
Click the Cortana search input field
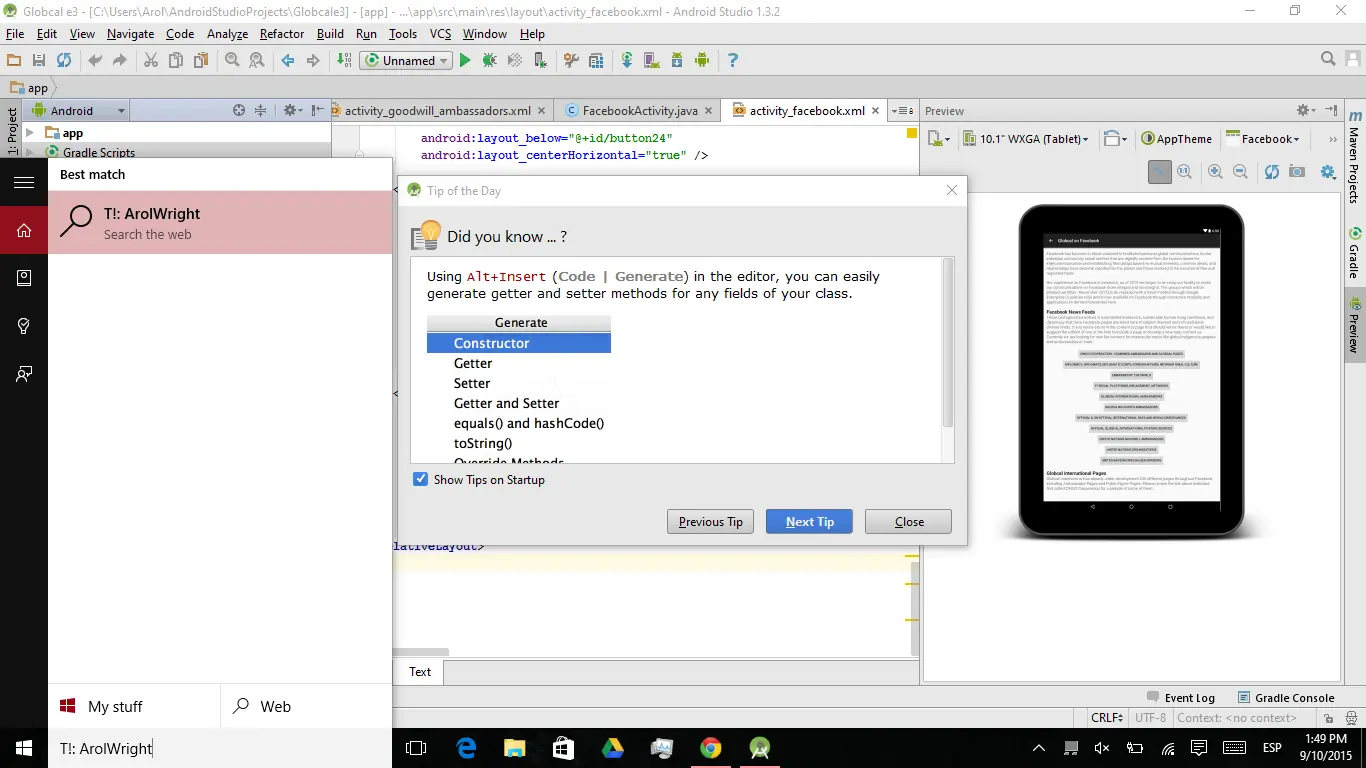coord(220,748)
